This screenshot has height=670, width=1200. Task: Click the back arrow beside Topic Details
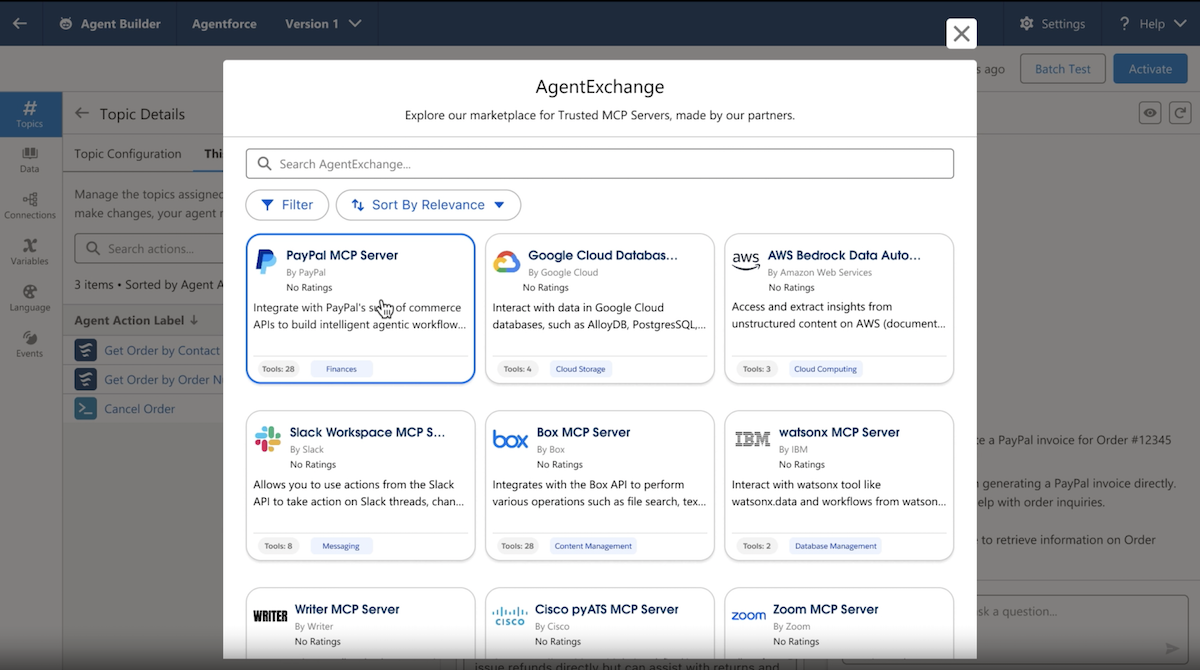click(82, 114)
